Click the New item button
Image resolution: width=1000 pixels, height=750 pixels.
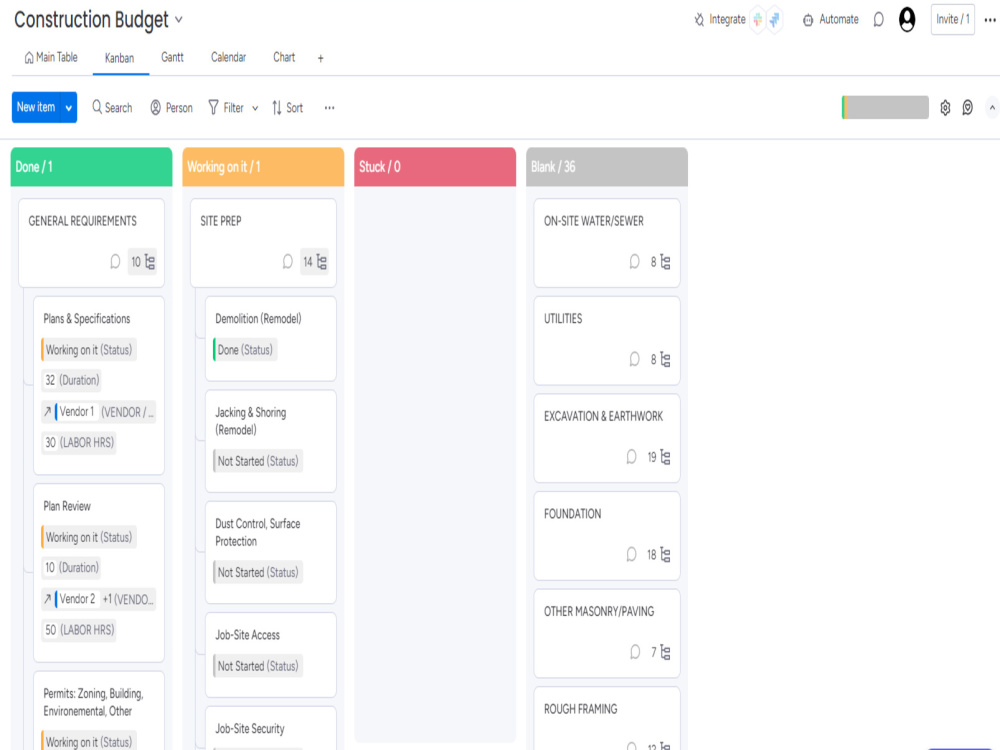point(36,107)
